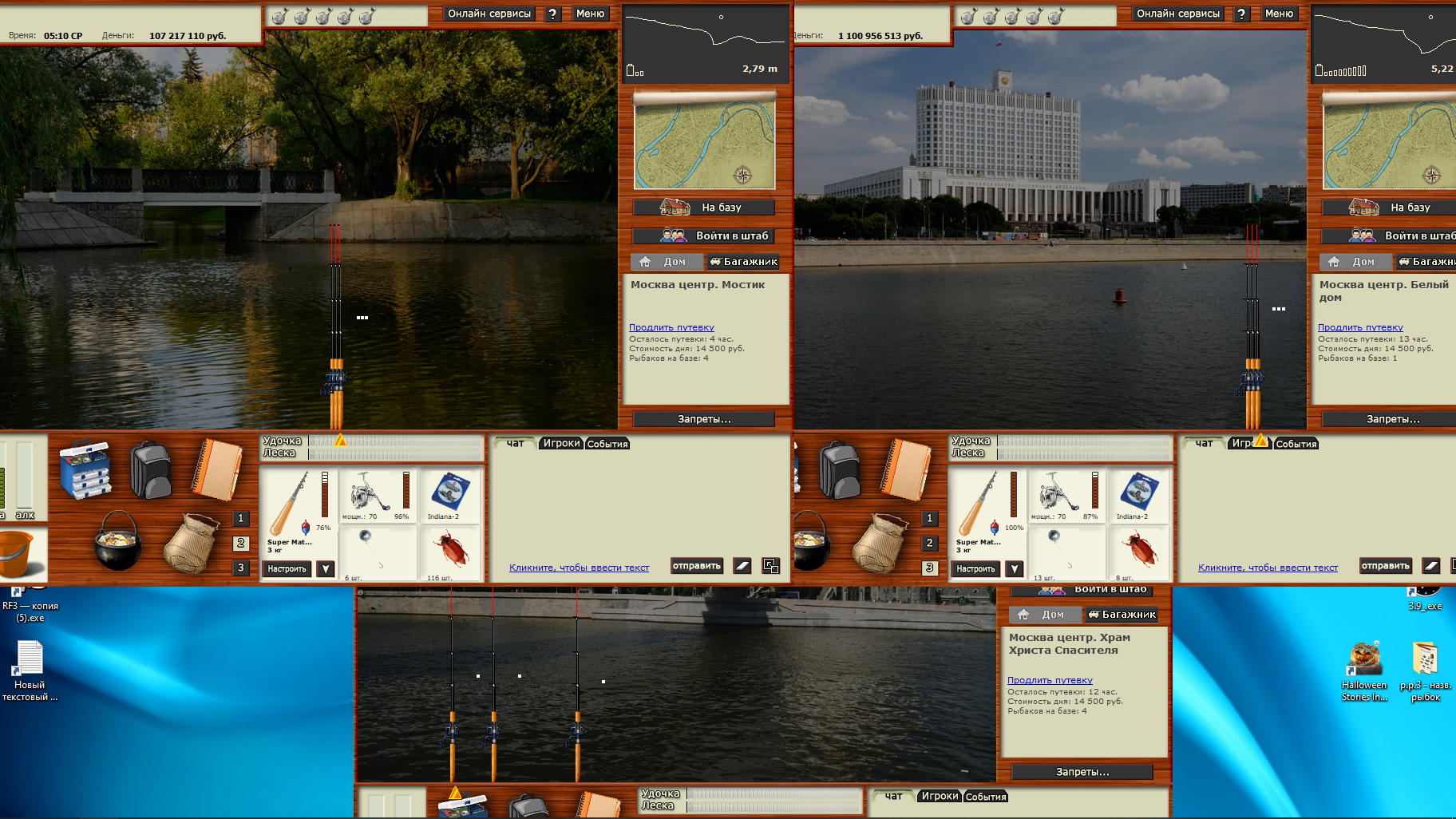This screenshot has width=1456, height=819.
Task: Click the pop-out chat icon in Мостик window
Action: coord(771,566)
